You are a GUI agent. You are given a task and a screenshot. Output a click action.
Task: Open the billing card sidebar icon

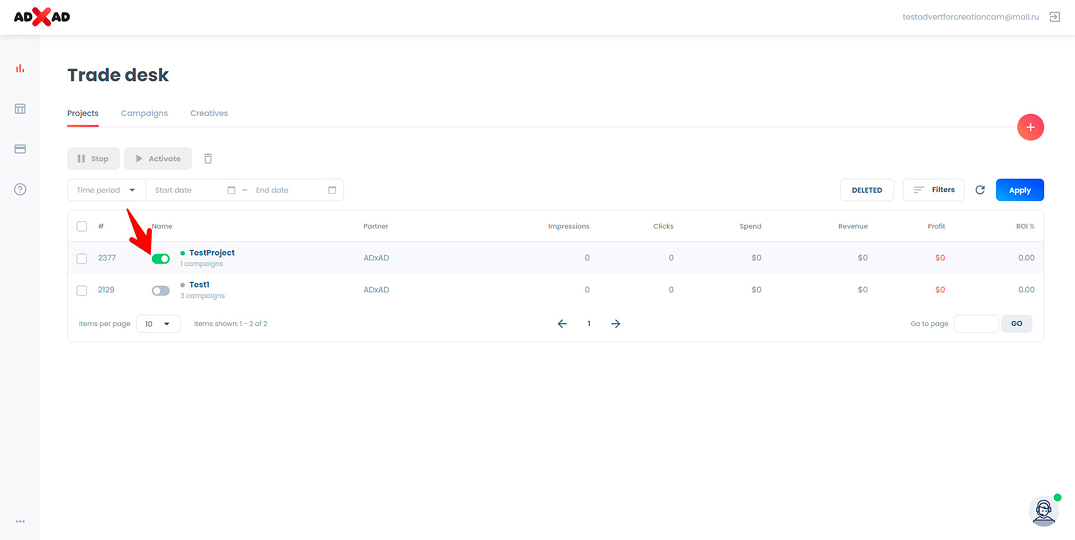[x=20, y=149]
